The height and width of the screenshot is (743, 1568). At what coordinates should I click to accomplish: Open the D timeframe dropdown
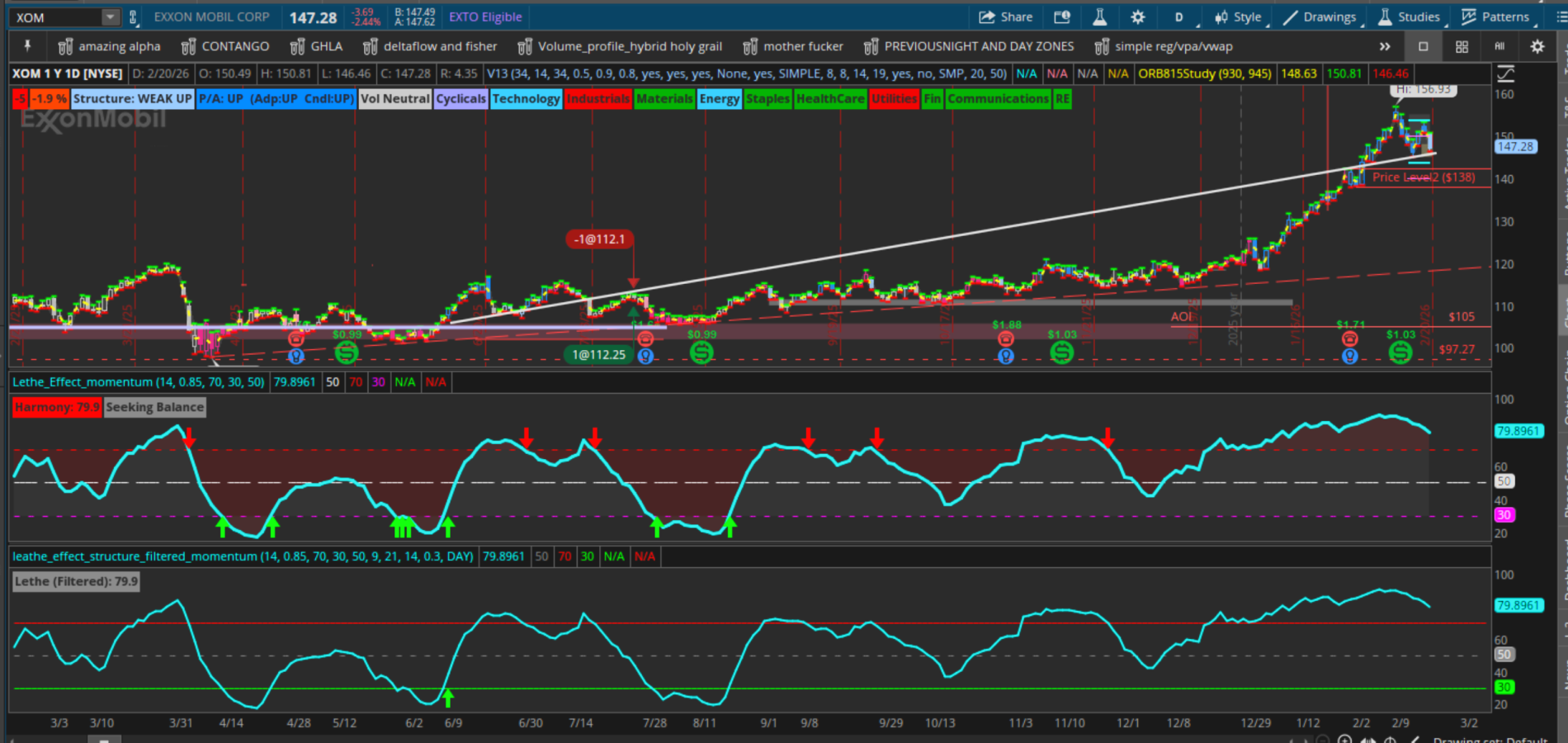pyautogui.click(x=1178, y=17)
